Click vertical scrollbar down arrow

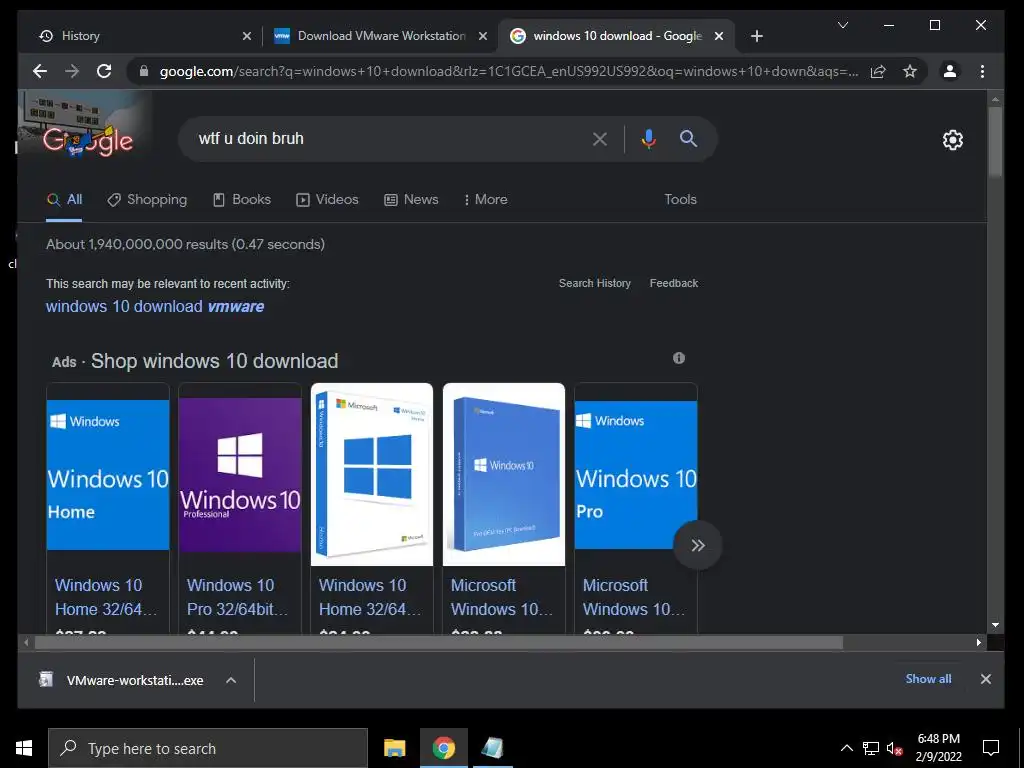[x=995, y=625]
